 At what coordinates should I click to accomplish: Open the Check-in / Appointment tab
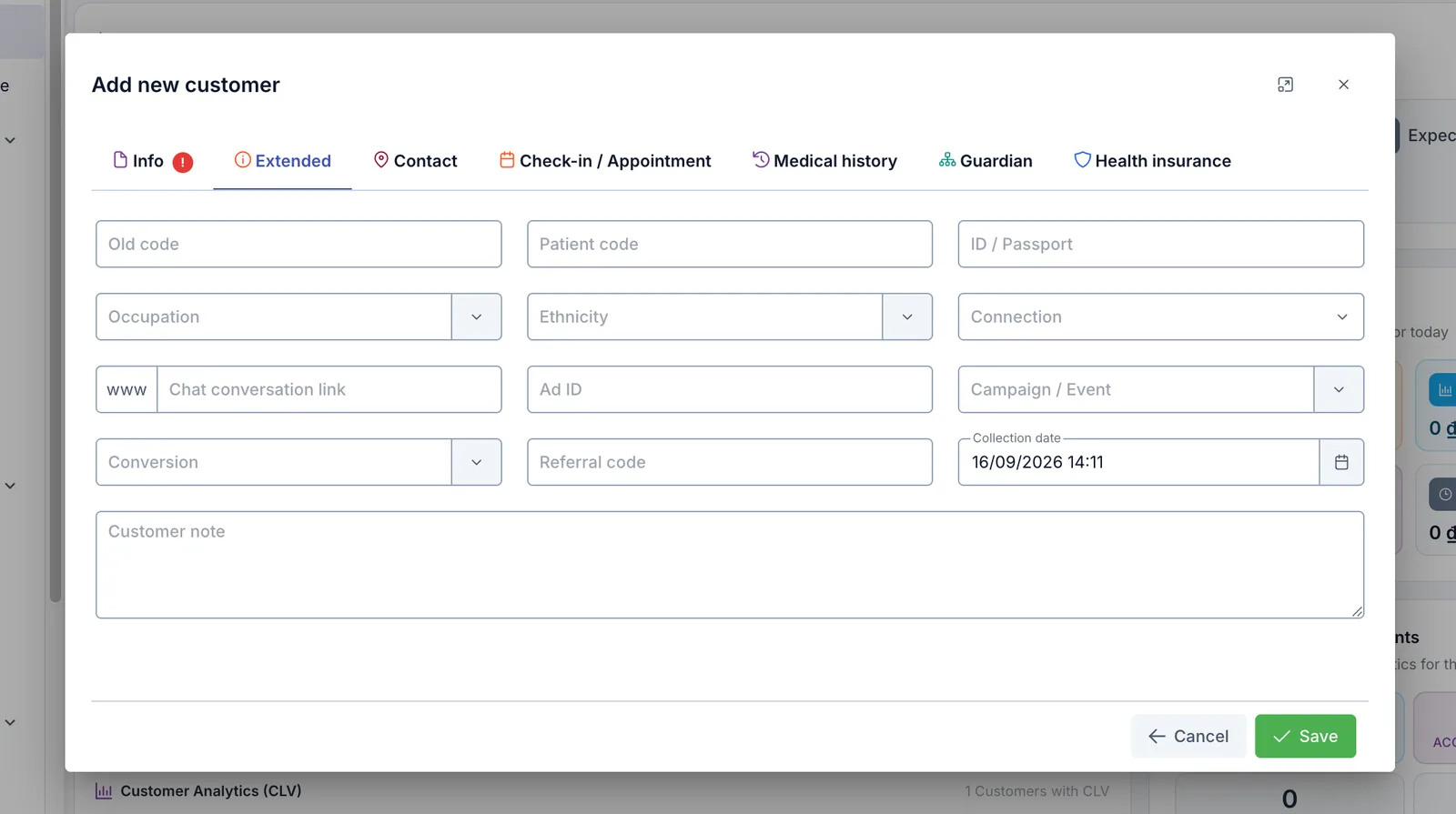coord(605,161)
